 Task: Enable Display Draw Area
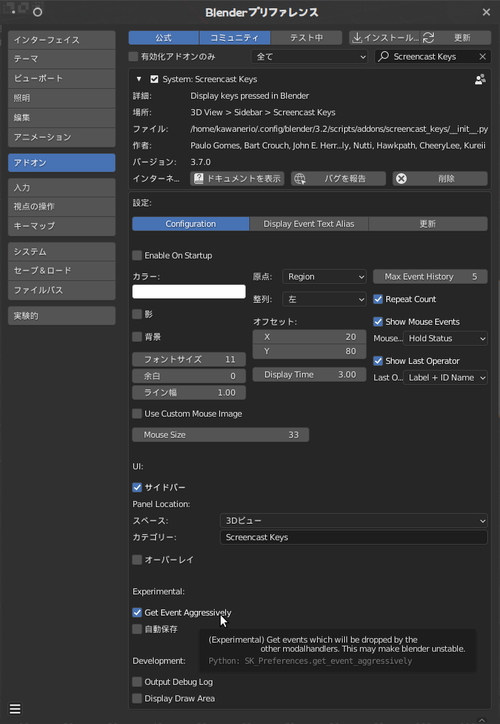point(137,699)
